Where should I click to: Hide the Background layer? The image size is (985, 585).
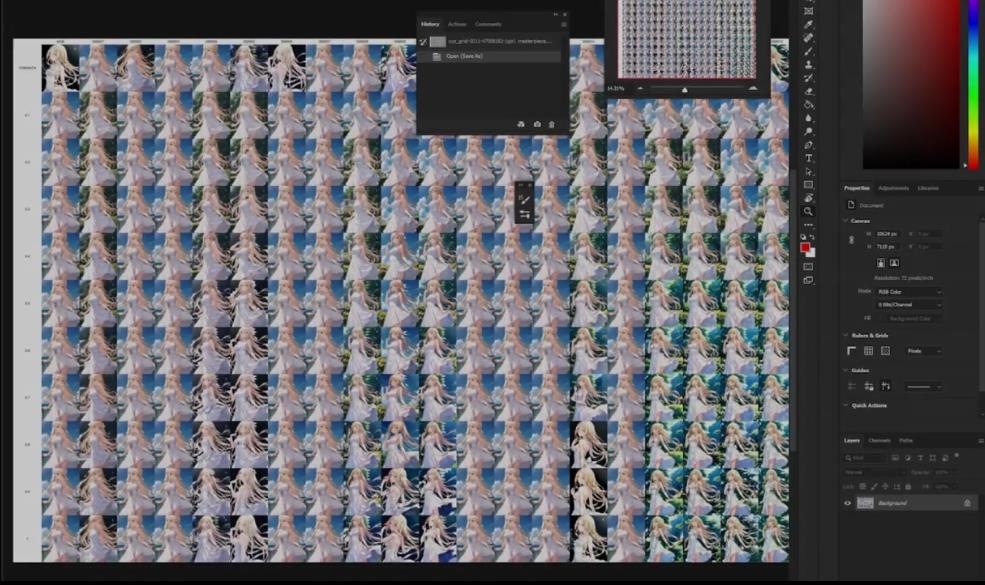click(847, 502)
